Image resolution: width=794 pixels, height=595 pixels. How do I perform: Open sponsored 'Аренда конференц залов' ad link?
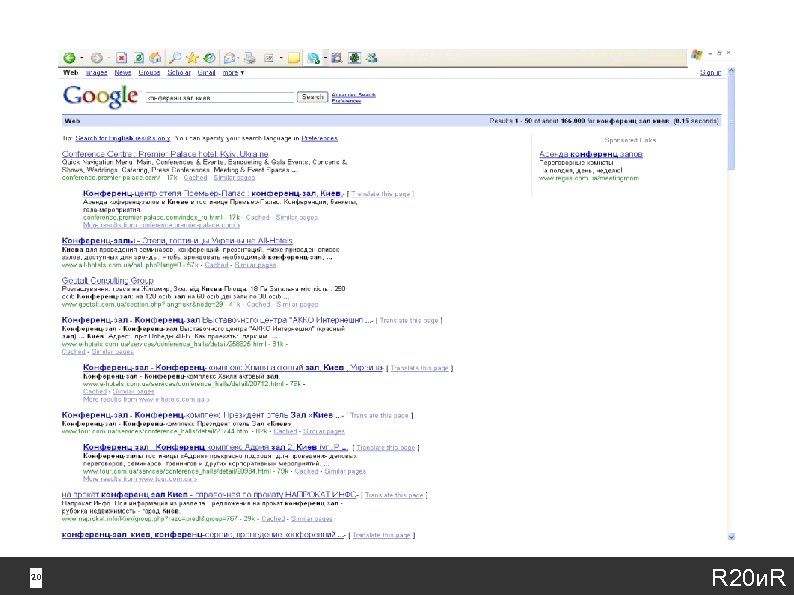(591, 154)
